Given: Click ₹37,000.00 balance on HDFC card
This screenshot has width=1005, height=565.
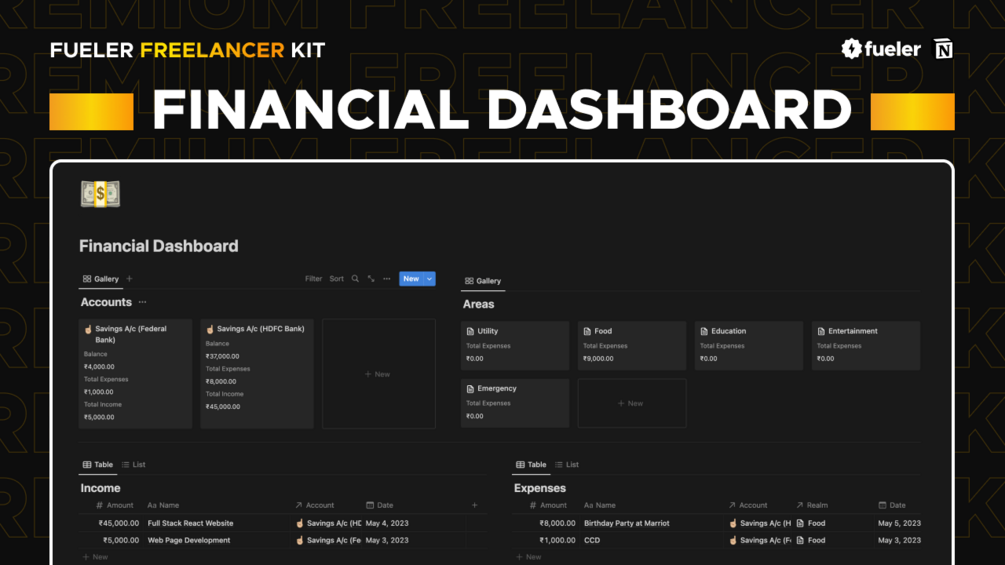Looking at the screenshot, I should click(222, 356).
